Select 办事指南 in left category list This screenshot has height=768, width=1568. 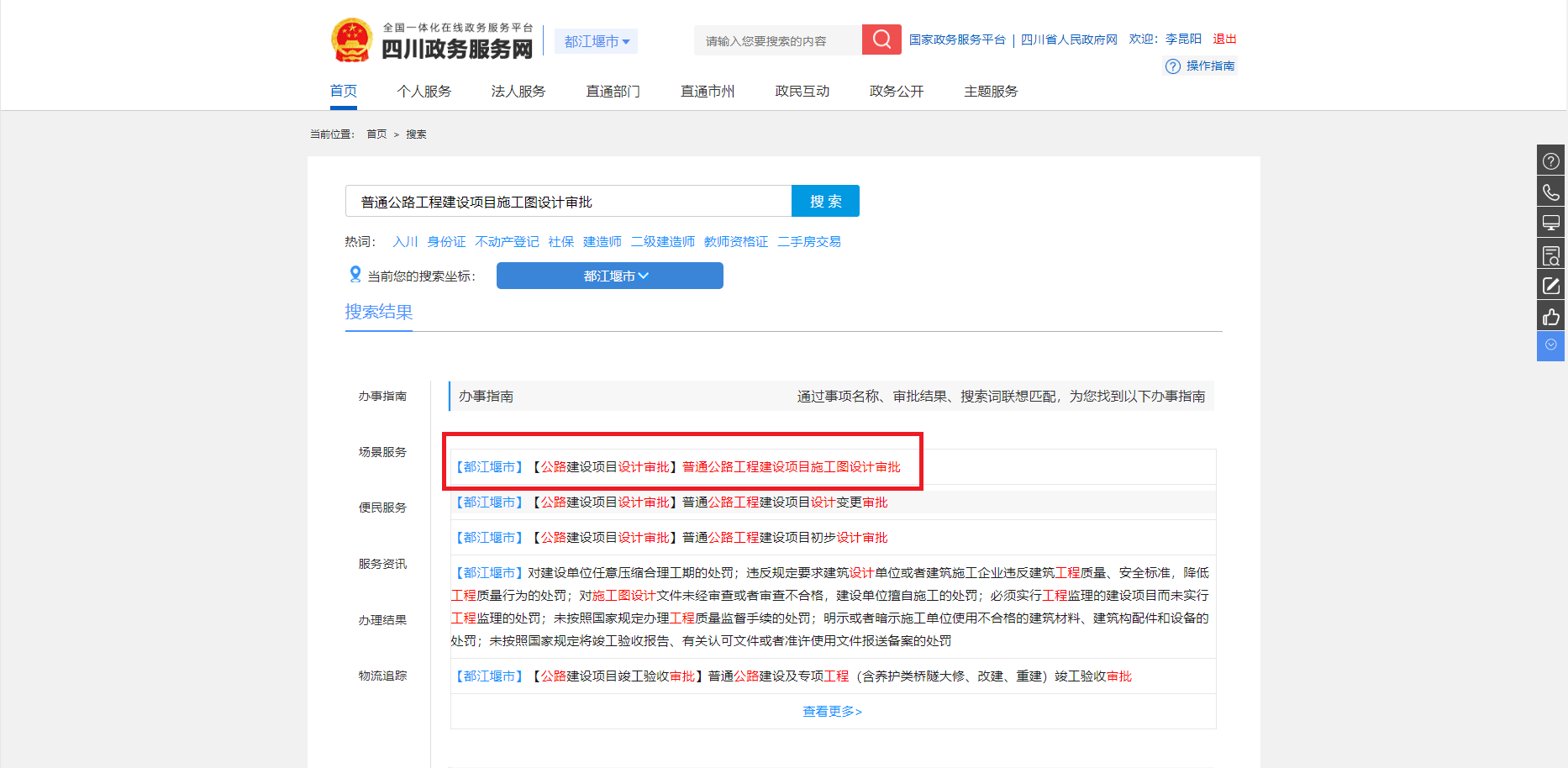click(382, 396)
